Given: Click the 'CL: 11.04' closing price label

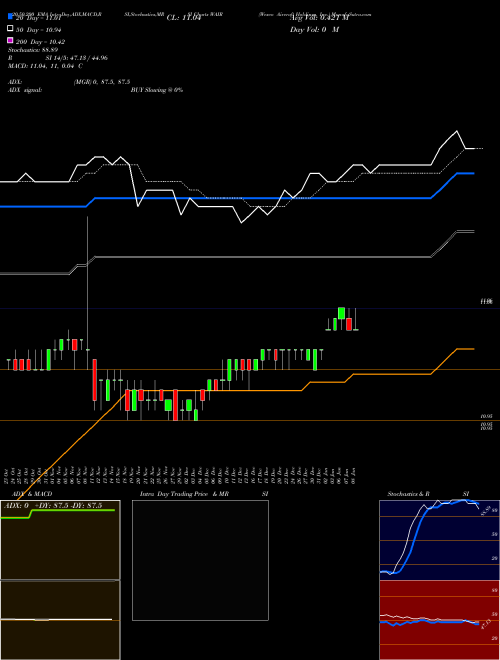Looking at the screenshot, I should coord(184,18).
